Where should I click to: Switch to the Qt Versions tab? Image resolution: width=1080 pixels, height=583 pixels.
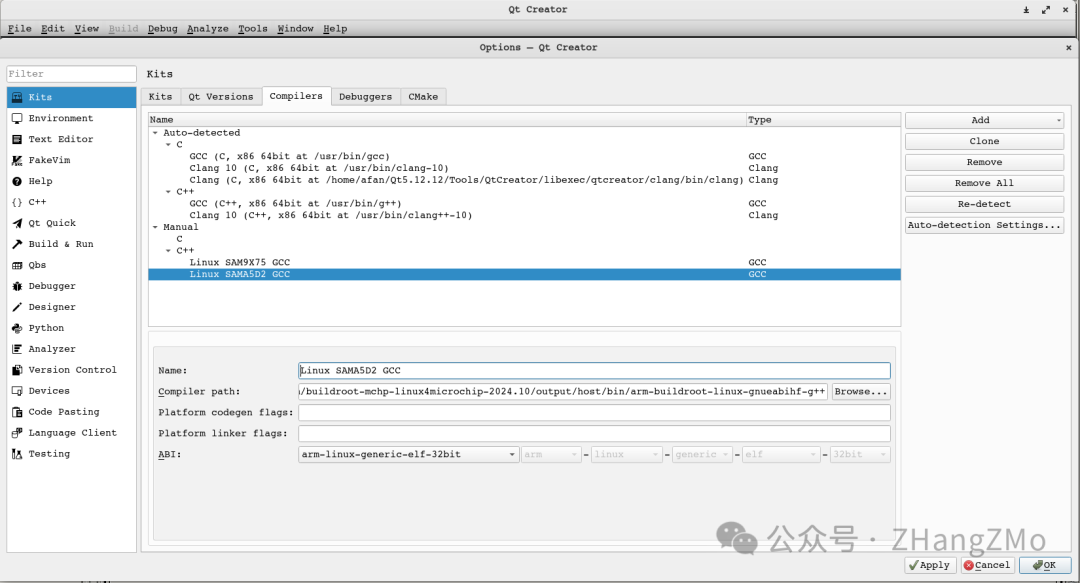[221, 96]
